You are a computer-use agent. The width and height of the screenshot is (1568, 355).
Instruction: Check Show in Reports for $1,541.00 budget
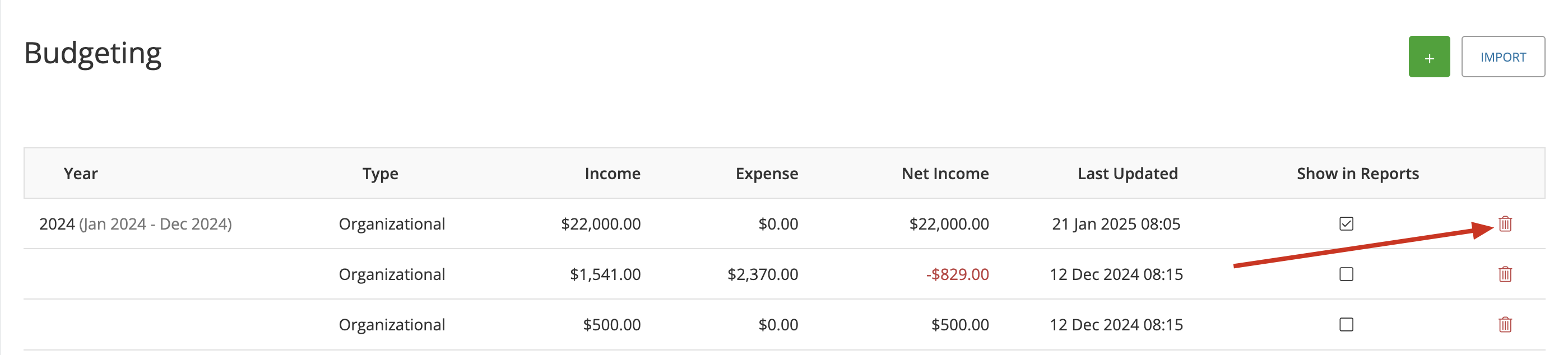coord(1346,274)
